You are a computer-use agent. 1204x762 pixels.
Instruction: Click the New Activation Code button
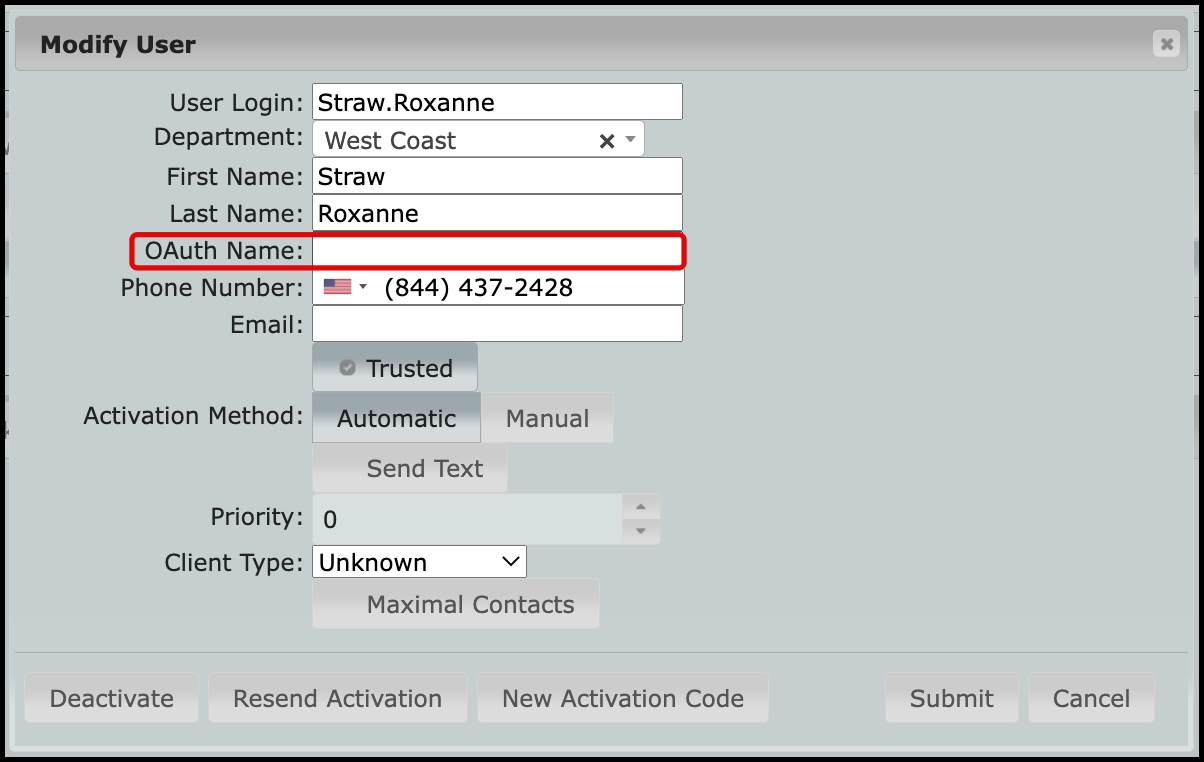point(623,698)
